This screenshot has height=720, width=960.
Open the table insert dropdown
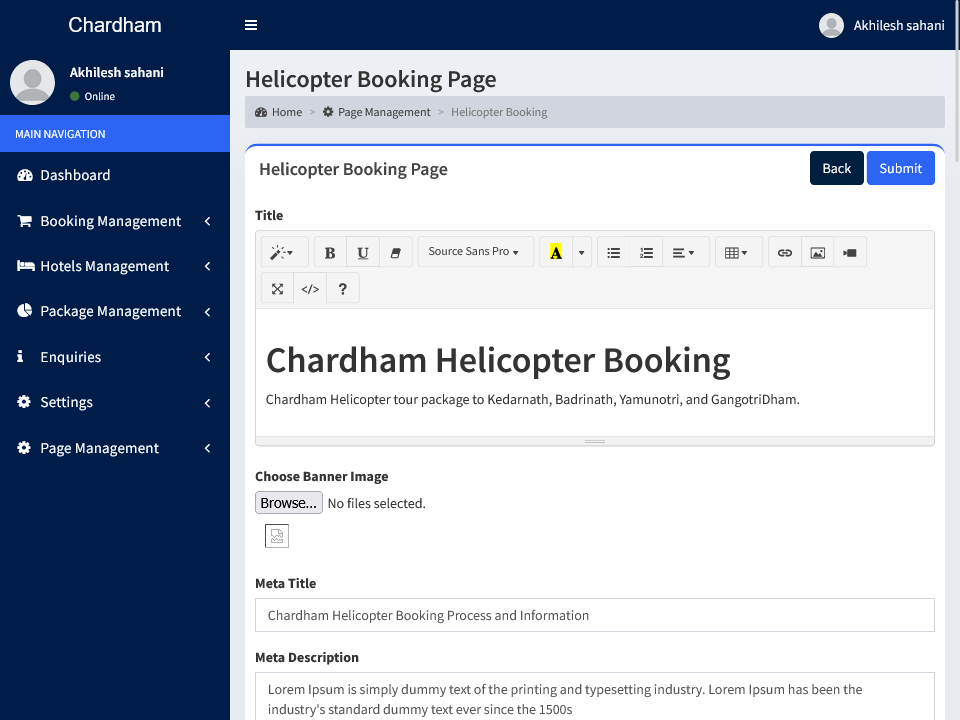point(737,253)
